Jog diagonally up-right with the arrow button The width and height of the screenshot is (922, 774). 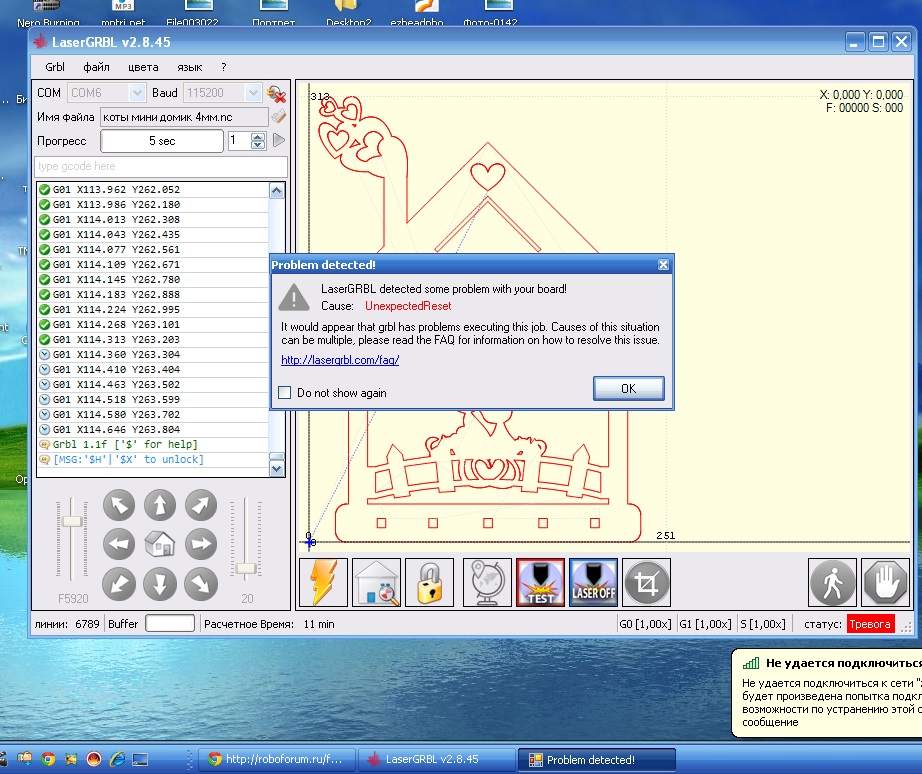pyautogui.click(x=201, y=505)
